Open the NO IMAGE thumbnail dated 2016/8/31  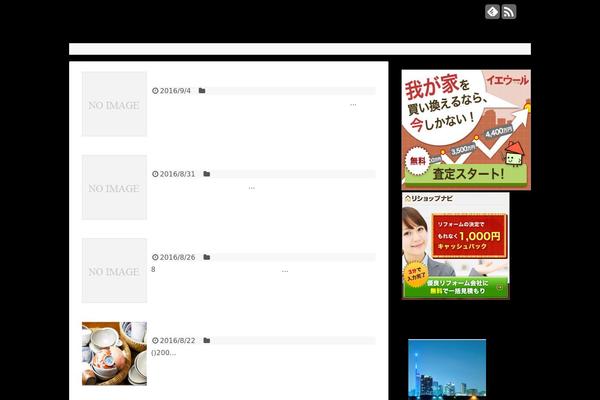[x=114, y=187]
